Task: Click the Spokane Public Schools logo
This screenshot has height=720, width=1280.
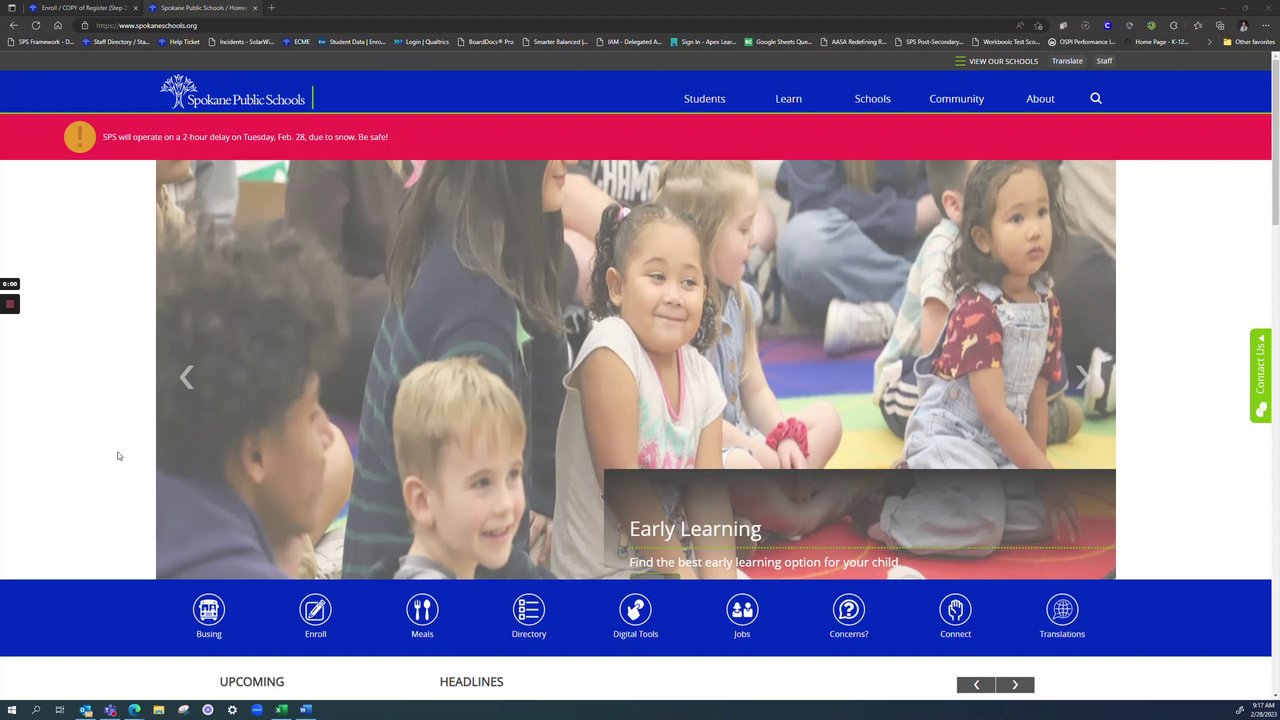Action: [x=233, y=93]
